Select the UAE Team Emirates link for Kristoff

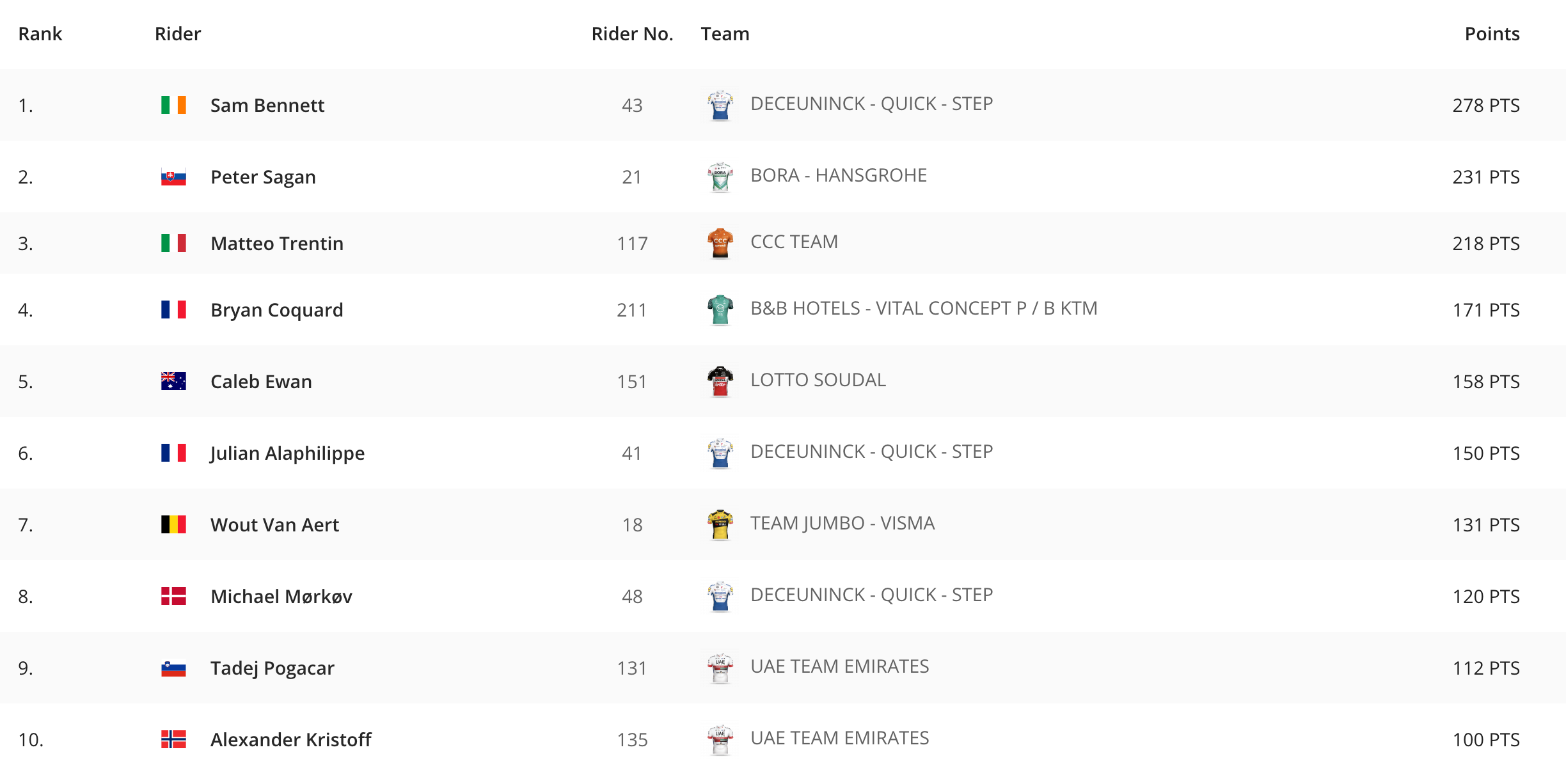(x=839, y=738)
